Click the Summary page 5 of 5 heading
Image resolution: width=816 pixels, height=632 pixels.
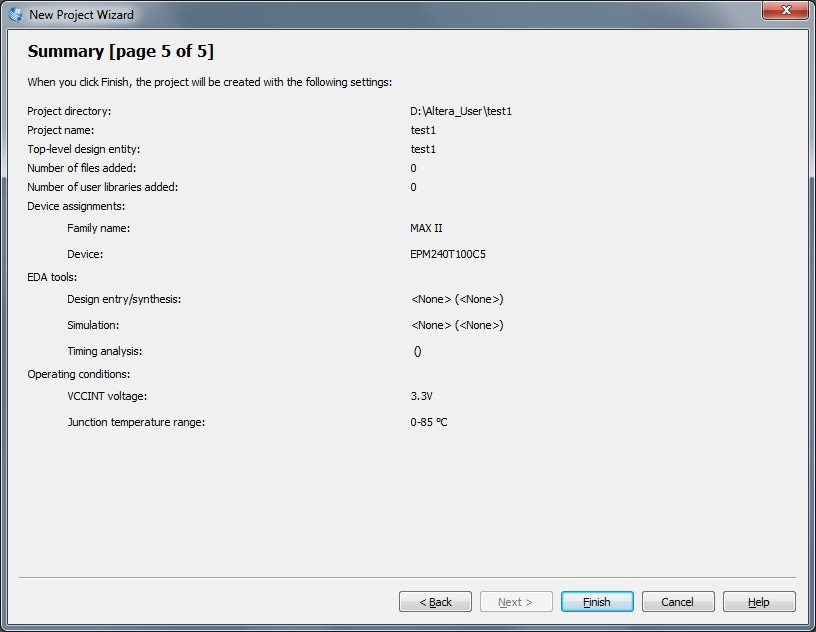[x=121, y=51]
